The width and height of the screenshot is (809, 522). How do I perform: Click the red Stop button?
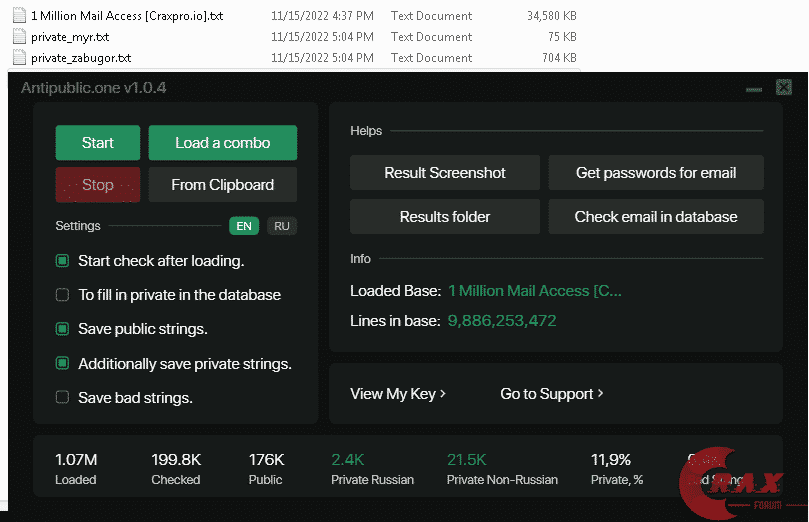98,185
